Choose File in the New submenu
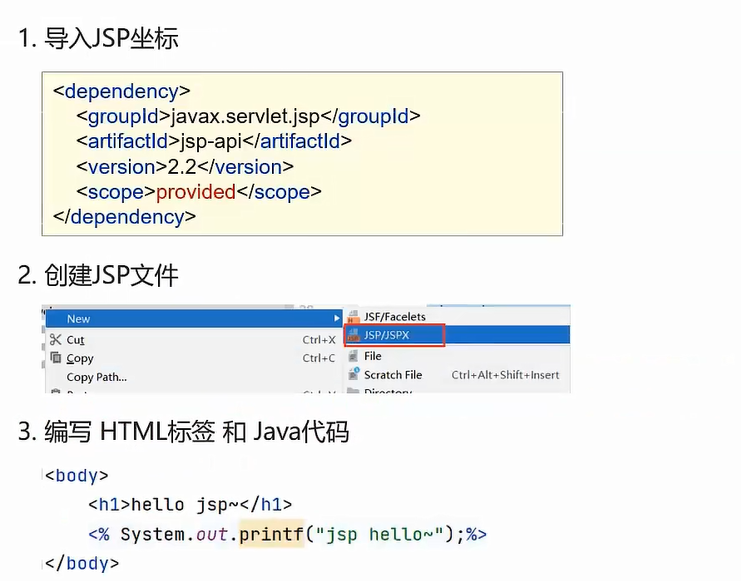 tap(457, 356)
